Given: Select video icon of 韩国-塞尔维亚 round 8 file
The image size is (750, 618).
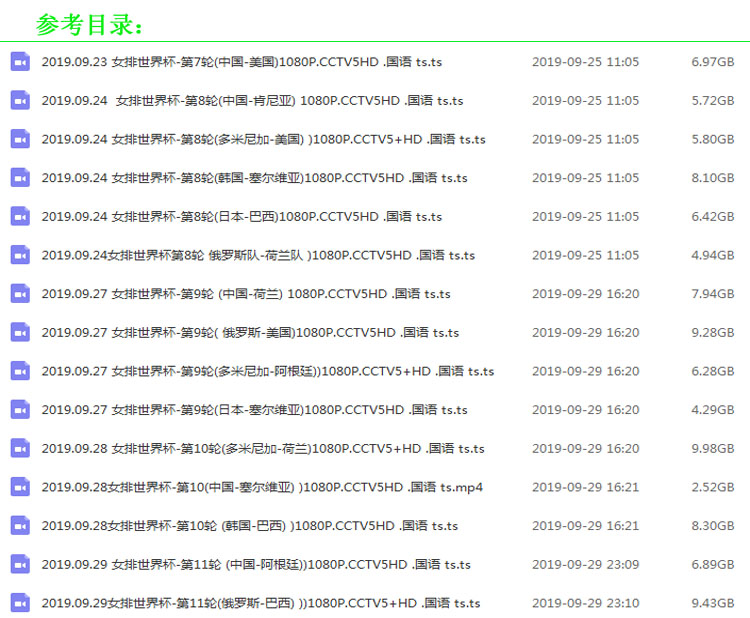Looking at the screenshot, I should [20, 178].
